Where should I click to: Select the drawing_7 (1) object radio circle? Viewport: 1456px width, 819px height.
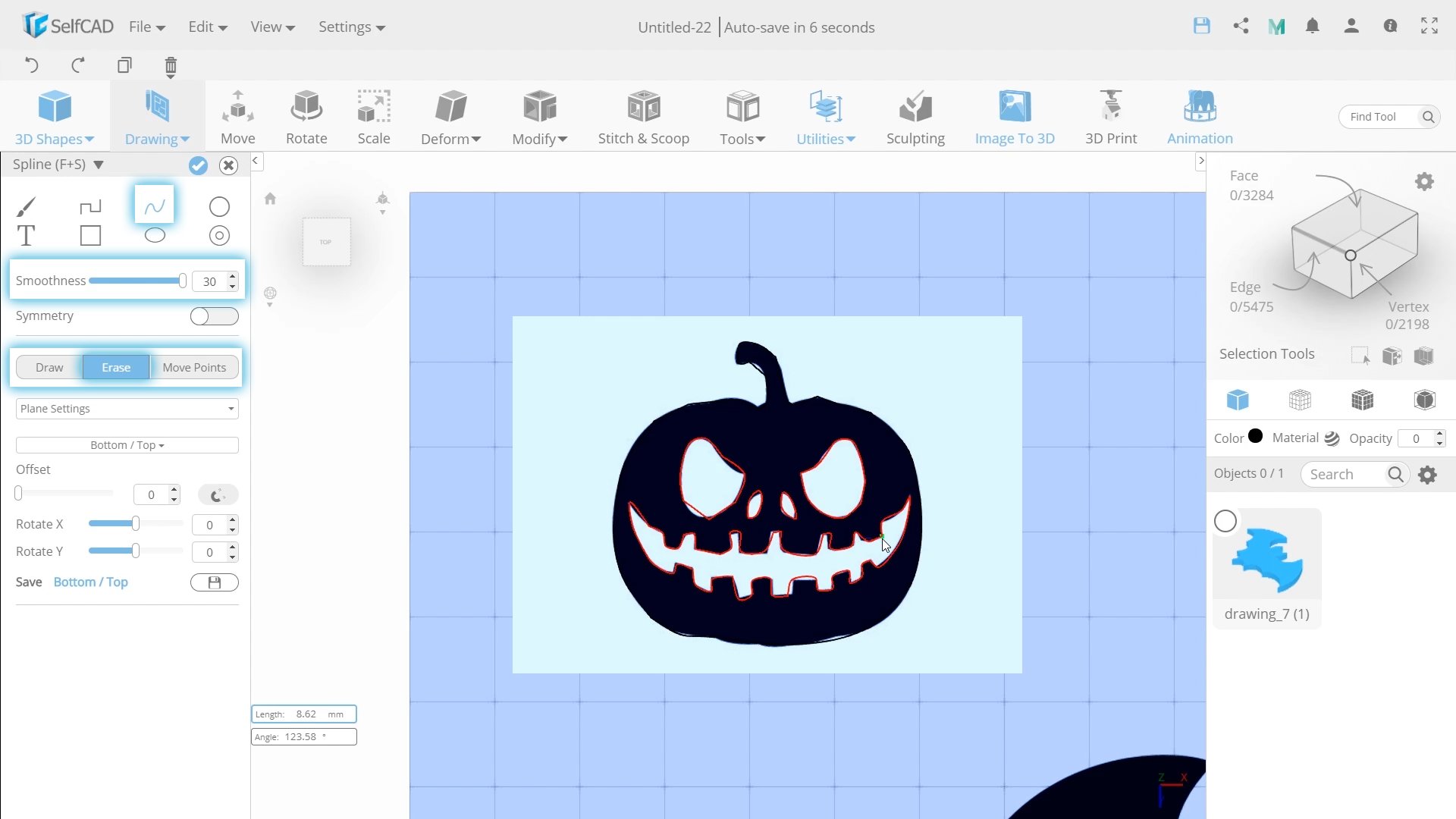(x=1225, y=521)
